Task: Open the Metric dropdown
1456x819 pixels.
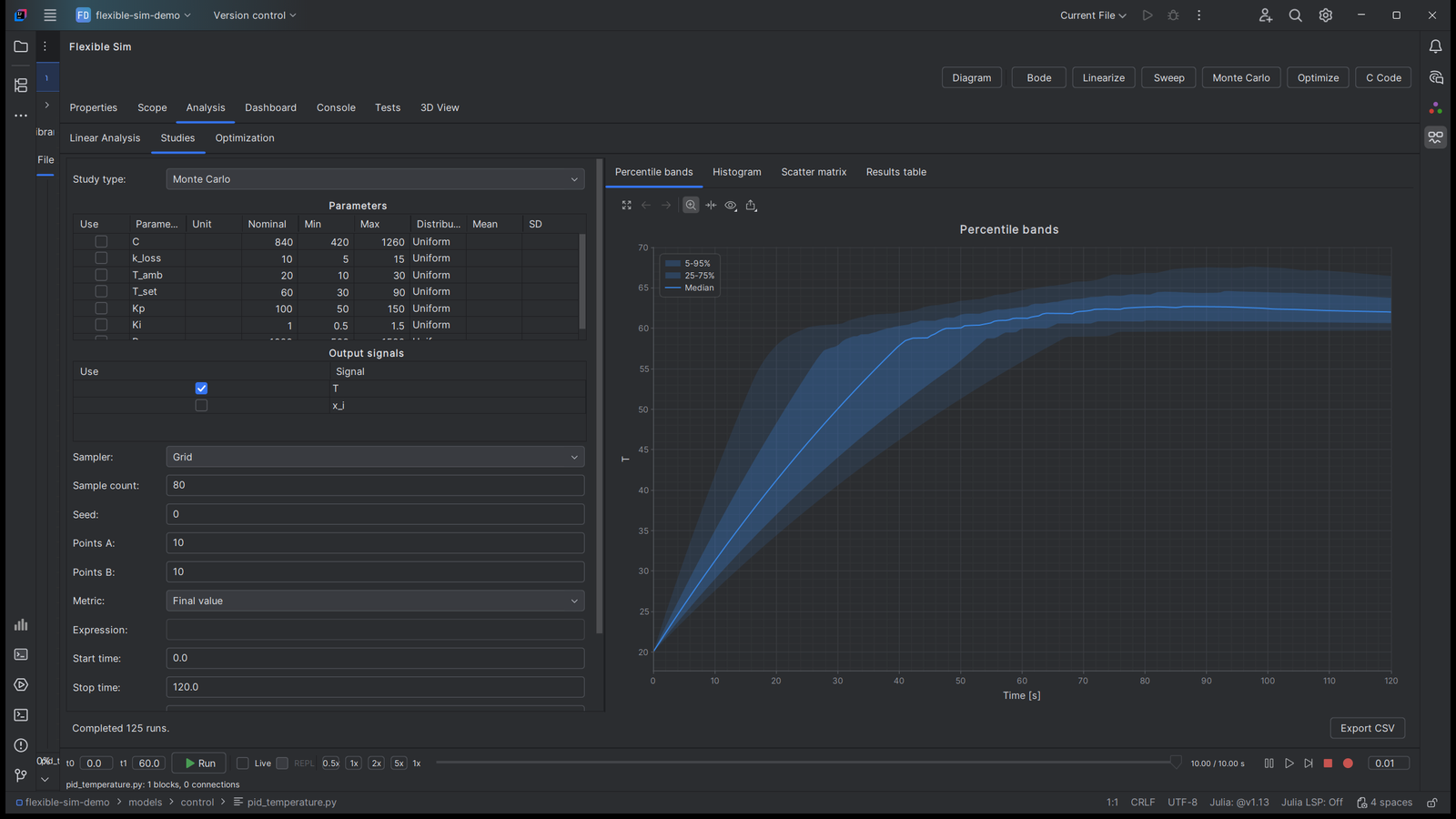Action: (375, 601)
